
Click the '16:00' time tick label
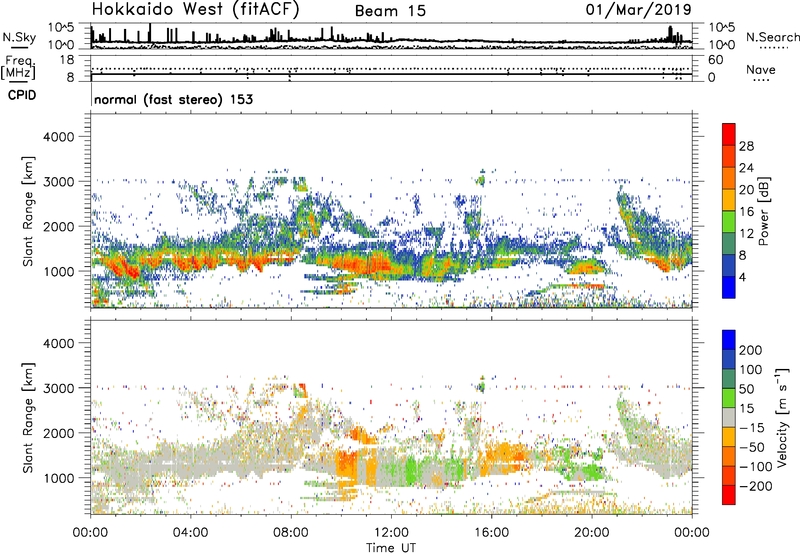tap(491, 533)
